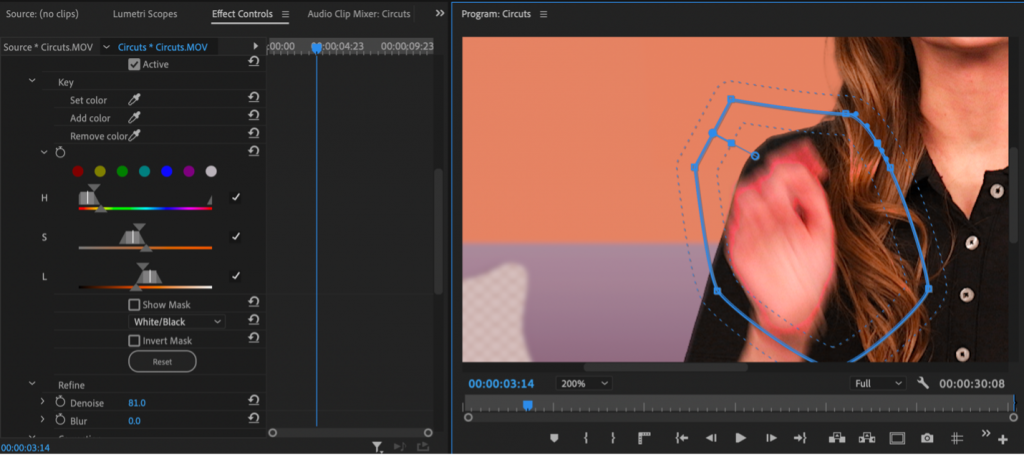Expand the Denoise property

[x=42, y=402]
